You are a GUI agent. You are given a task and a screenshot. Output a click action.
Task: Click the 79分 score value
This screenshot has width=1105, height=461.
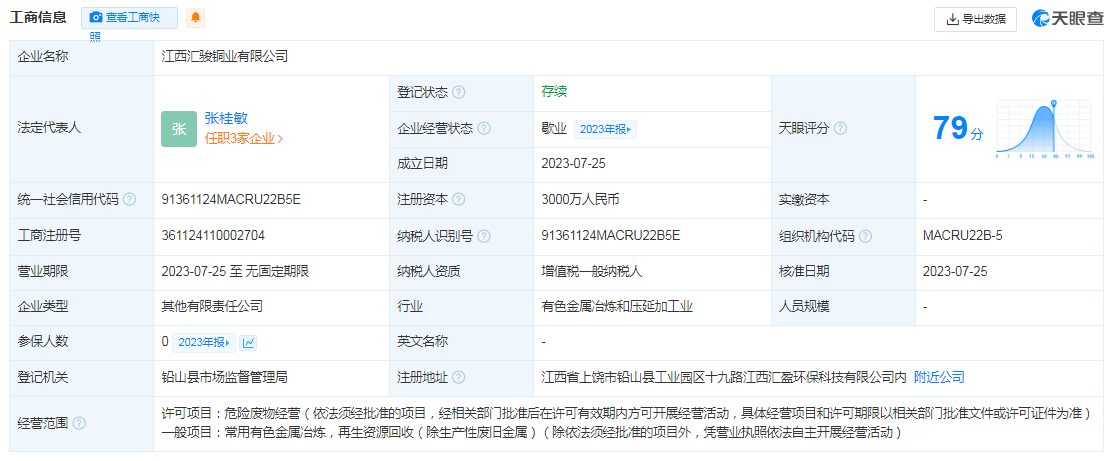(x=957, y=129)
